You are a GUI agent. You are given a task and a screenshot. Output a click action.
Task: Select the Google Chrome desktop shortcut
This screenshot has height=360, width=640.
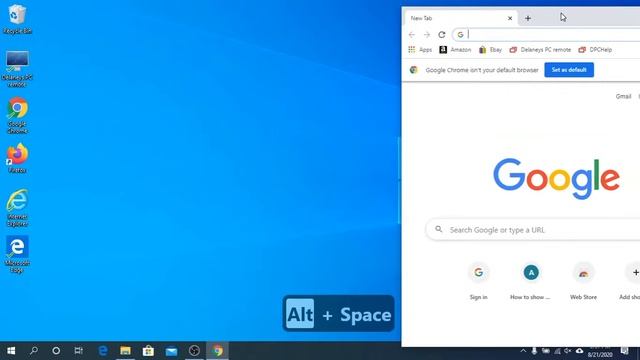tap(17, 115)
